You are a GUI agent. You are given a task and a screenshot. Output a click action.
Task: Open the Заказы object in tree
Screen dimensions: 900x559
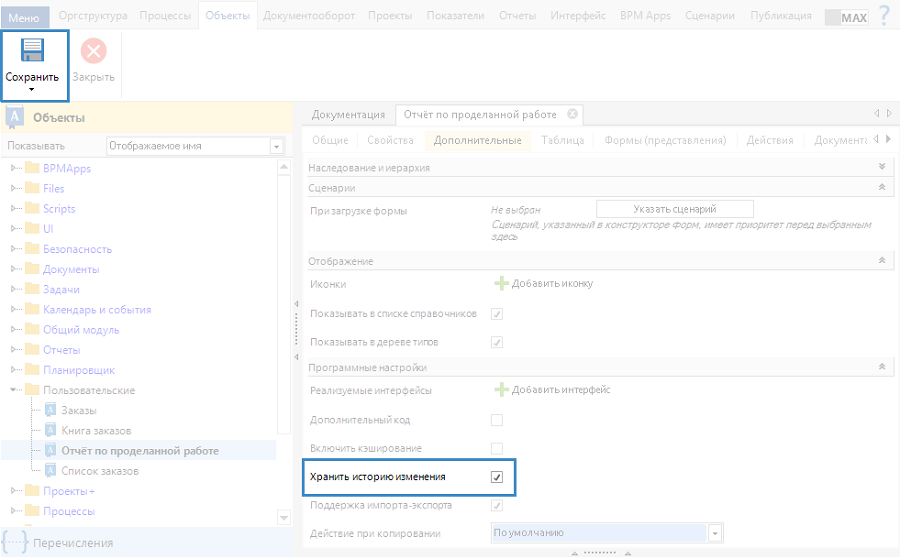pos(79,410)
